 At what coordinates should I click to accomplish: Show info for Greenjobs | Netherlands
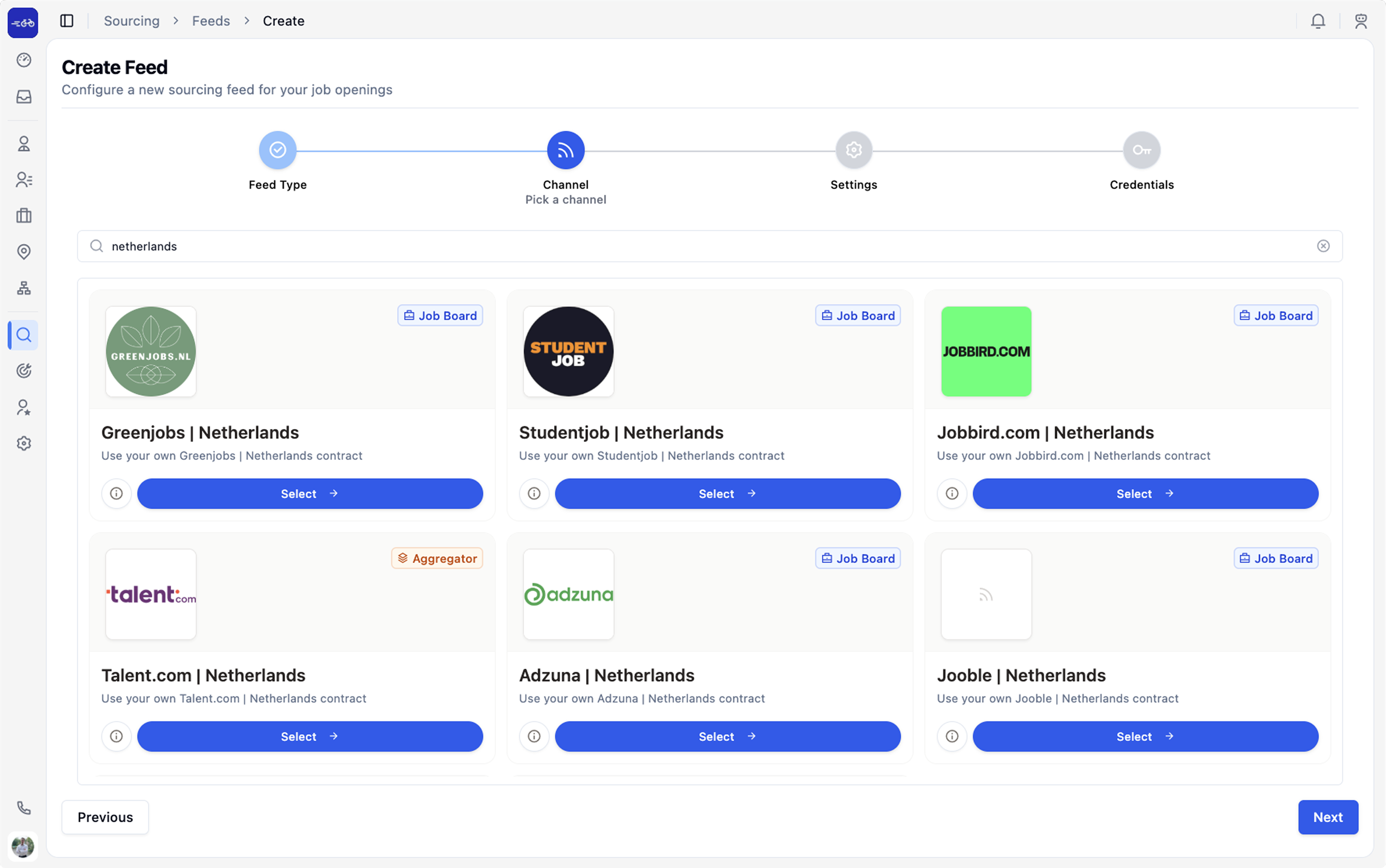[x=117, y=494]
